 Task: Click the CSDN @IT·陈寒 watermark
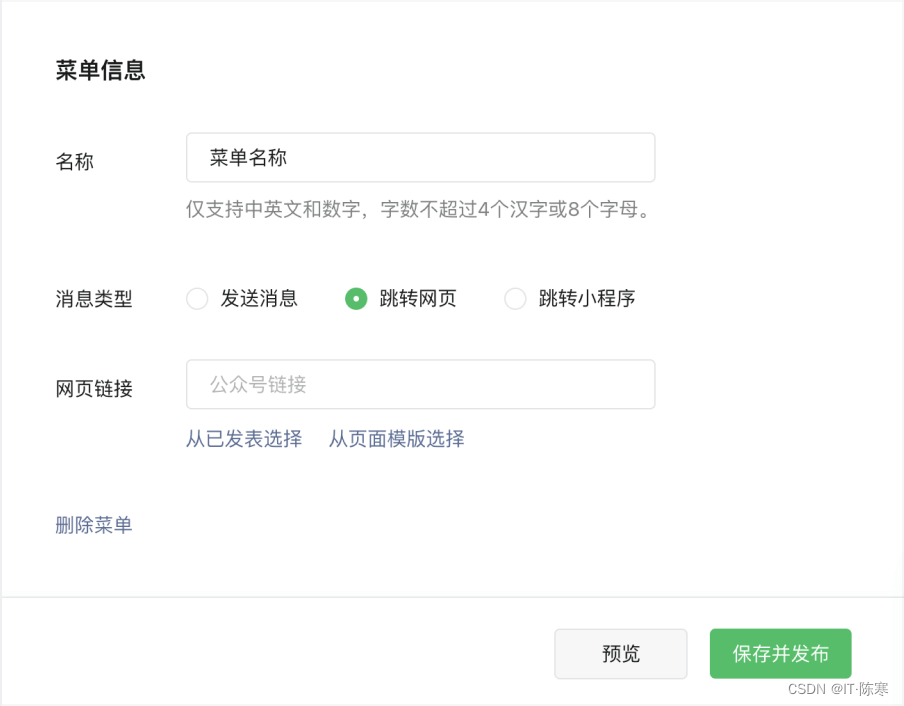pos(838,689)
